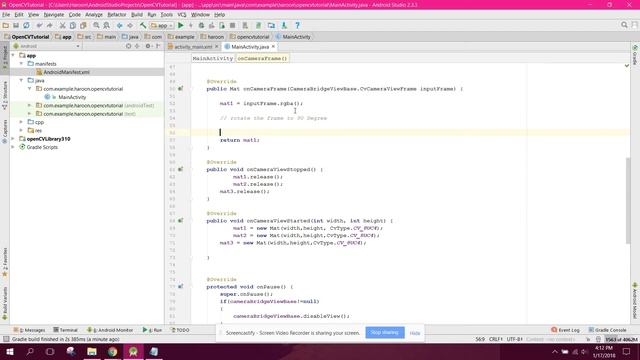The width and height of the screenshot is (640, 360).
Task: Open the Android Monitor tool window
Action: point(110,330)
